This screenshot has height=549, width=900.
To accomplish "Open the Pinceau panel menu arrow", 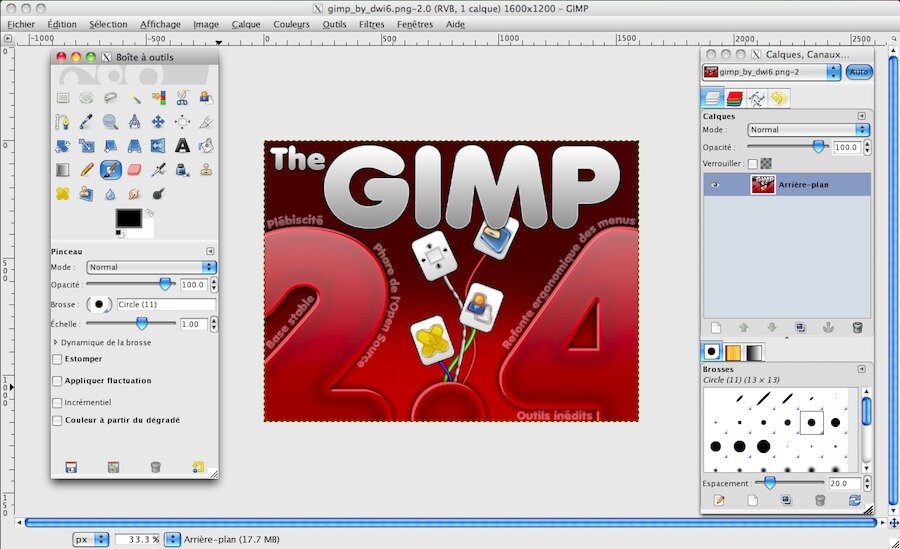I will [210, 251].
